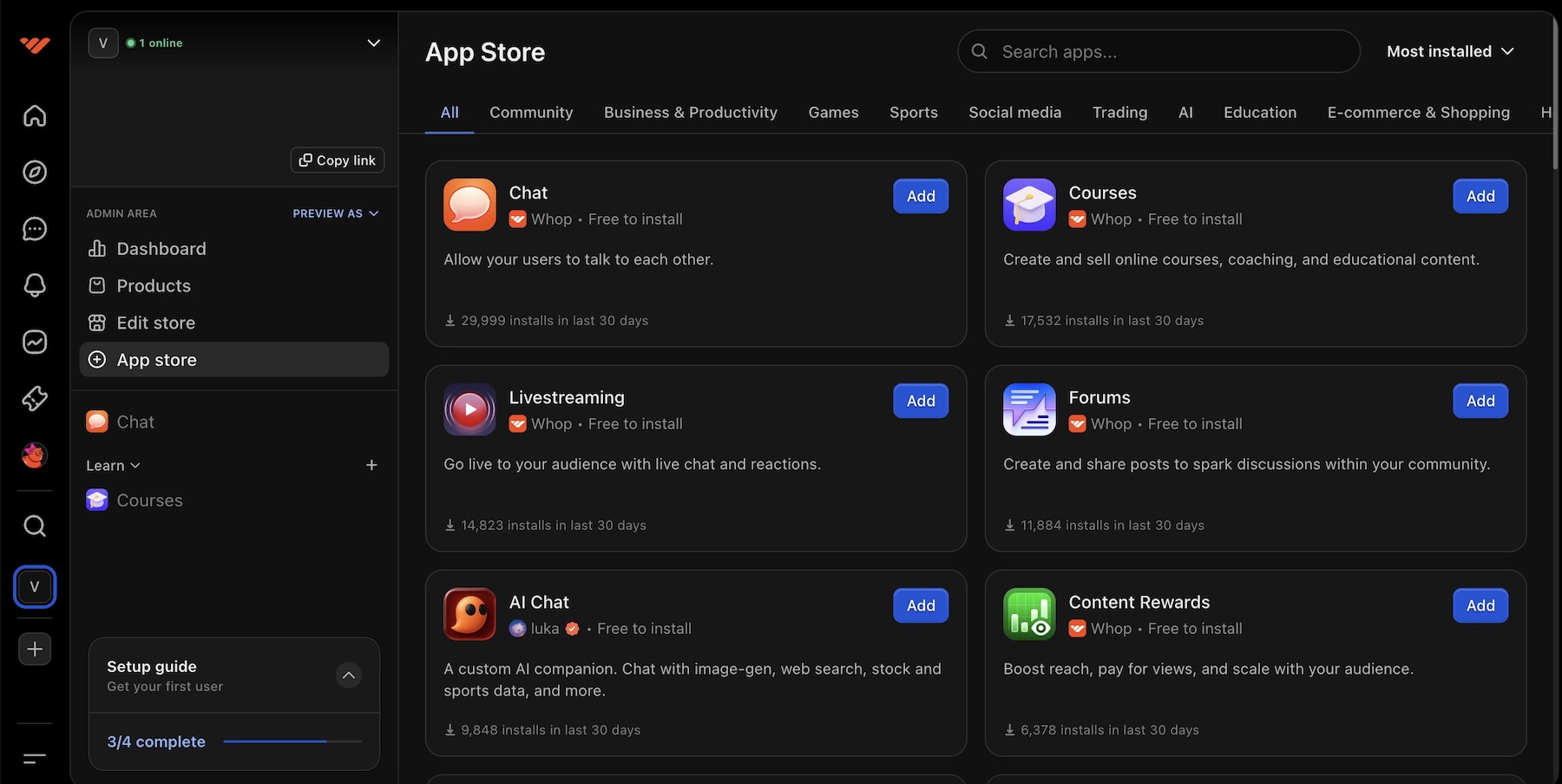Screen dimensions: 1562x784
Task: Click the Chat app icon in card
Action: click(x=469, y=205)
